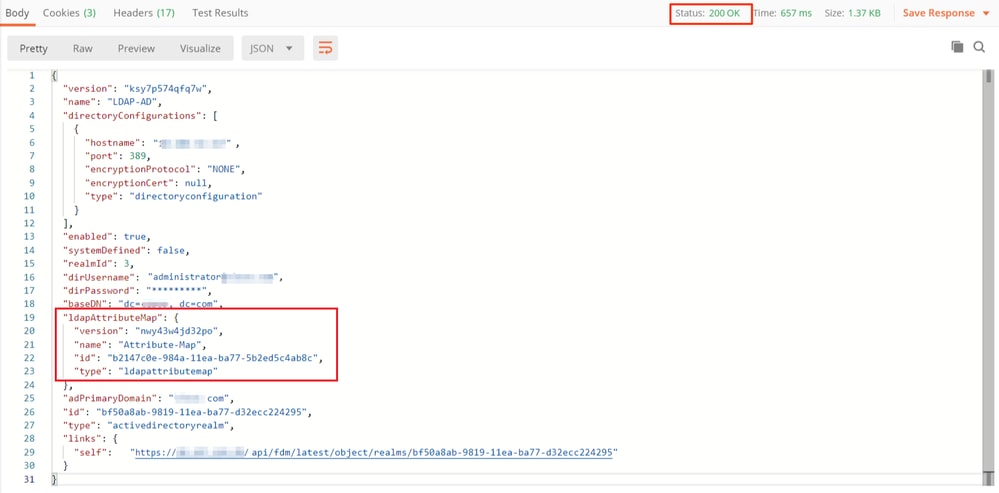Click the response Size 1.37 KB label
Viewport: 999px width, 493px height.
coord(853,13)
